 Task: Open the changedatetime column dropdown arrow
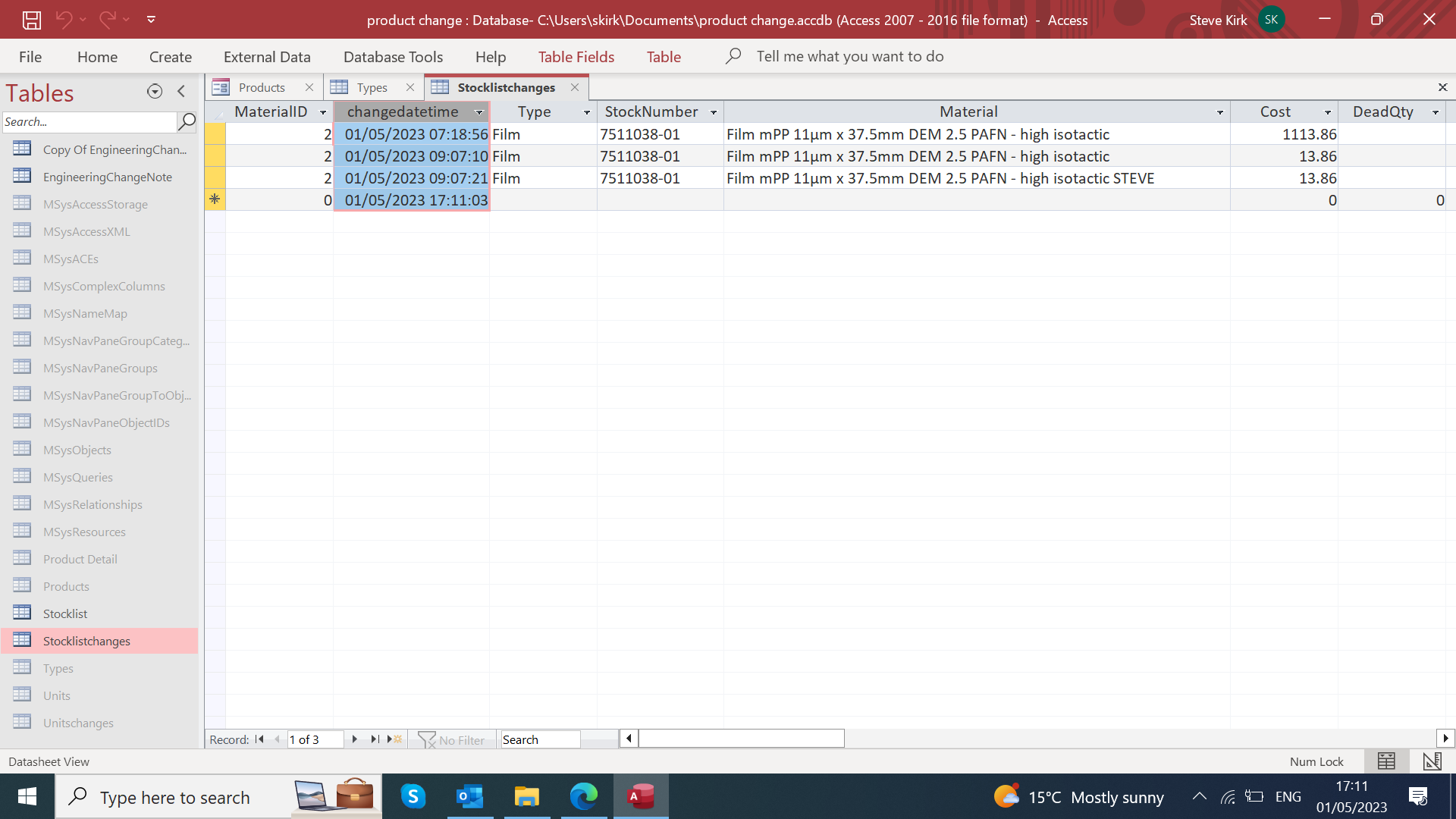(479, 112)
